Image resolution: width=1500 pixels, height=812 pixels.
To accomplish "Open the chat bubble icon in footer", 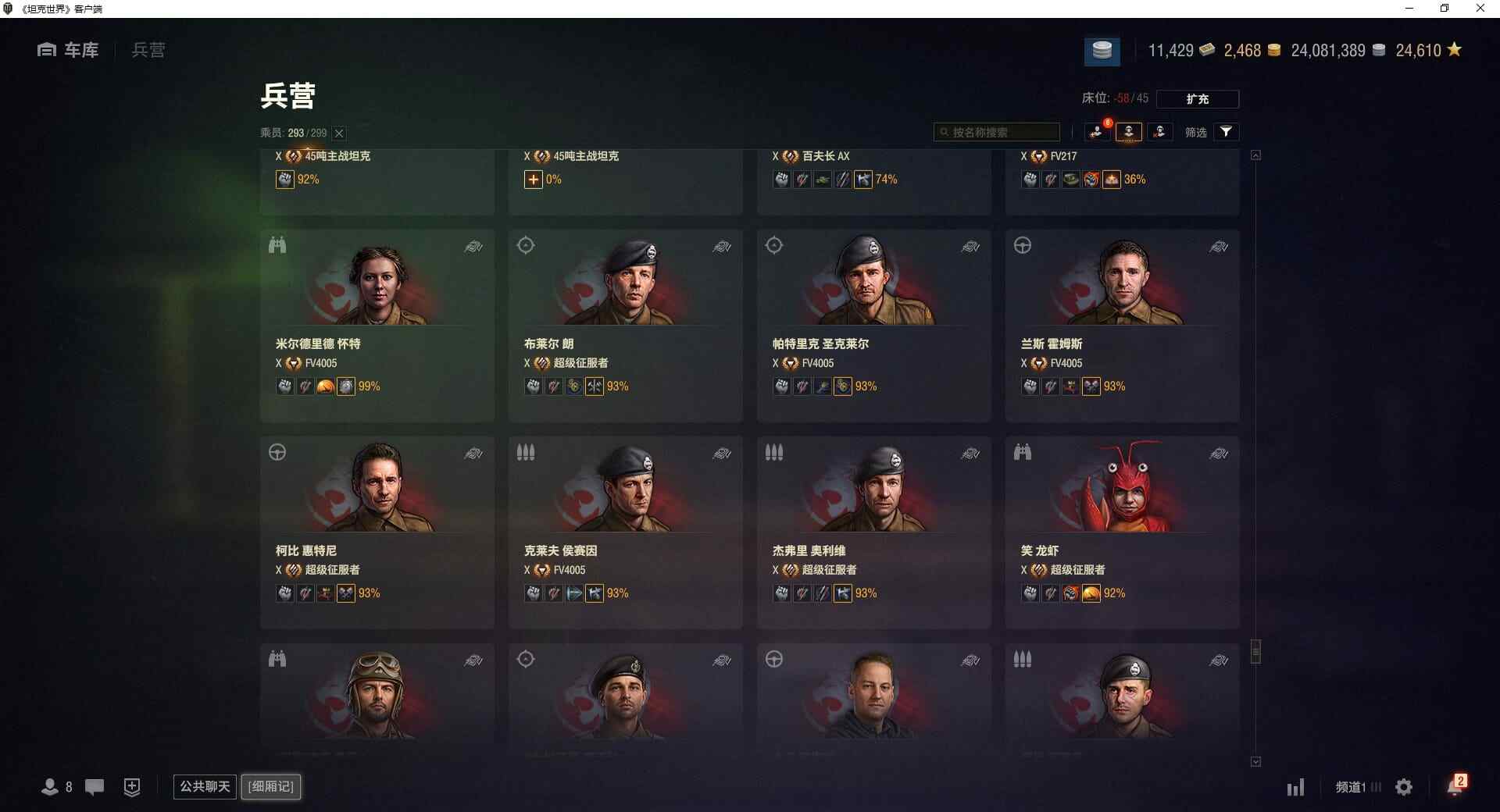I will click(95, 787).
